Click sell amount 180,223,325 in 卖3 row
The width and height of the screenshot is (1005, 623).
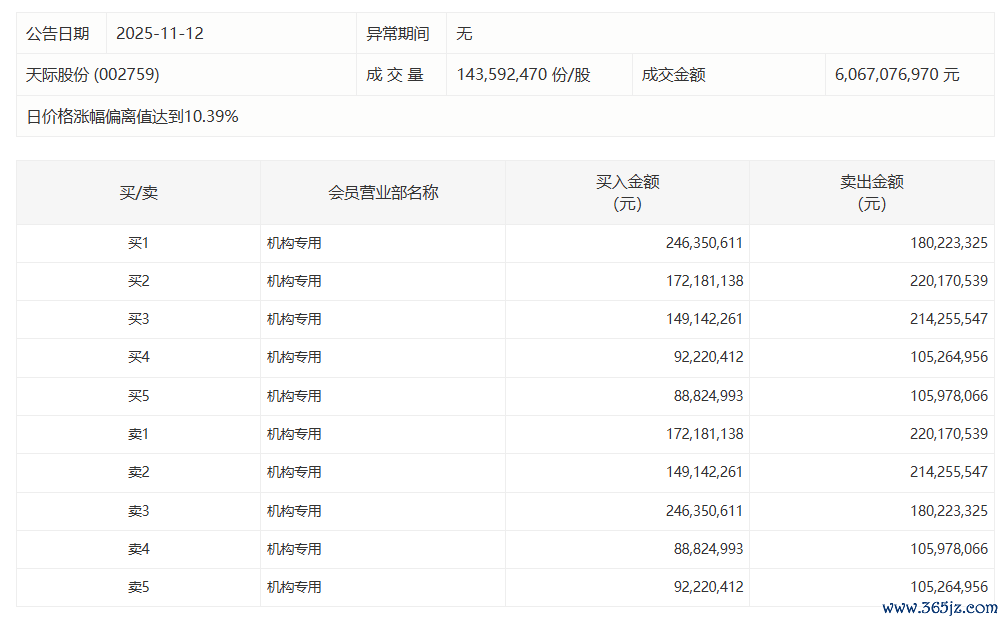(x=949, y=511)
